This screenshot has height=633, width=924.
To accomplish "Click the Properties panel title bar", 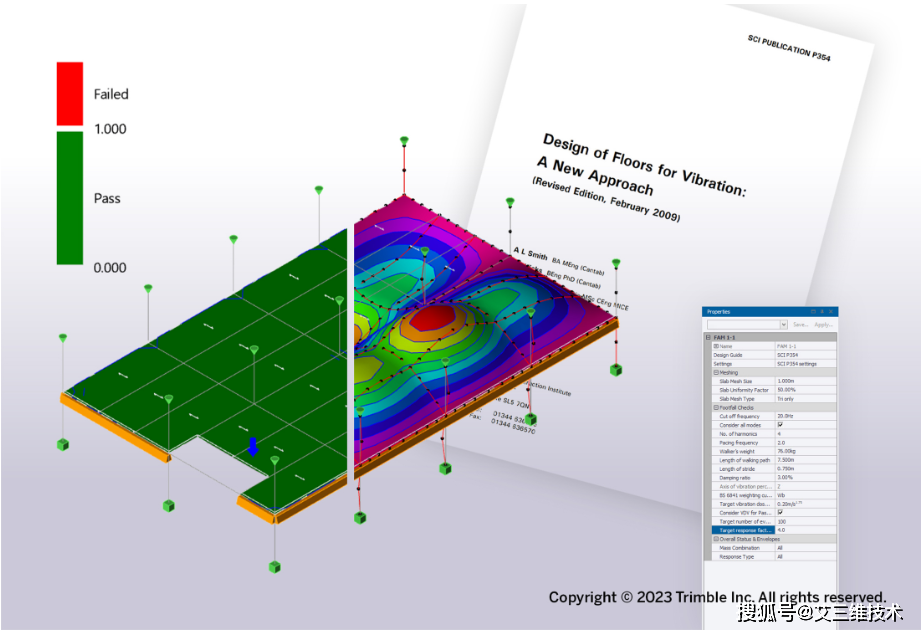I will [769, 312].
